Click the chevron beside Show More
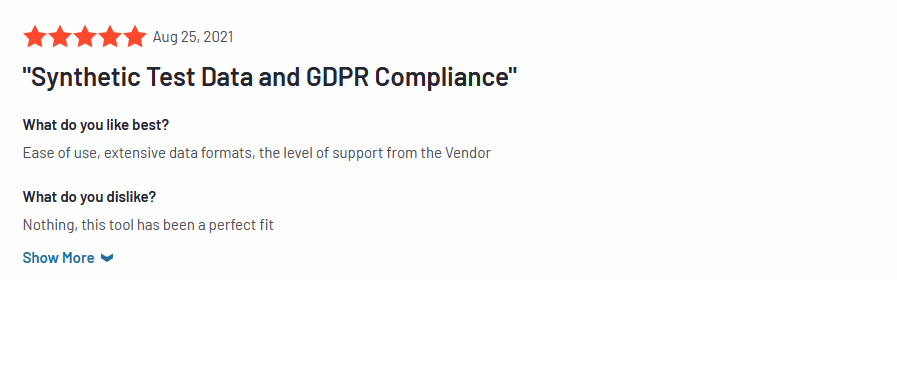This screenshot has width=897, height=387. (107, 258)
